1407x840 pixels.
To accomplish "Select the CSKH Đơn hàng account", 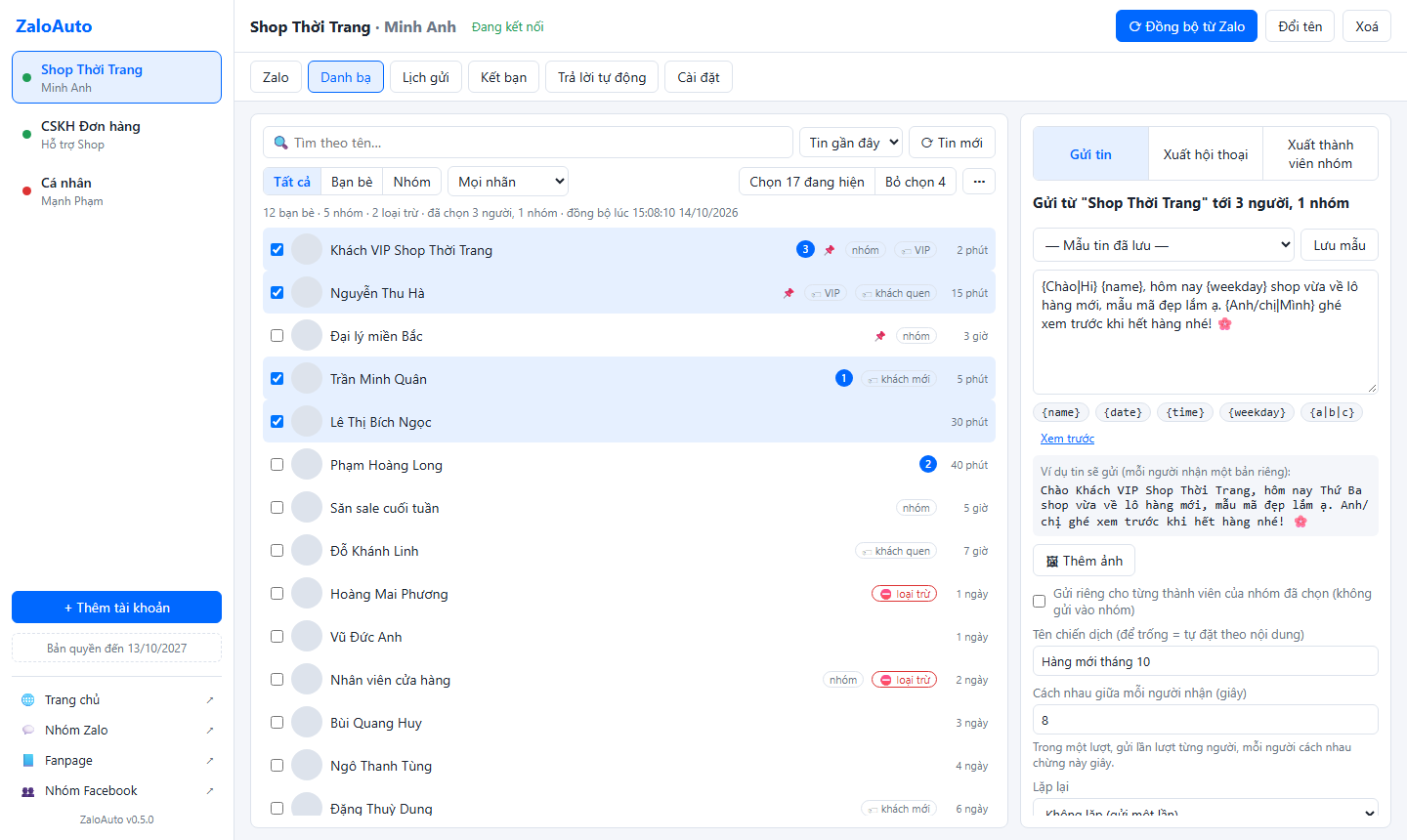I will tap(116, 135).
